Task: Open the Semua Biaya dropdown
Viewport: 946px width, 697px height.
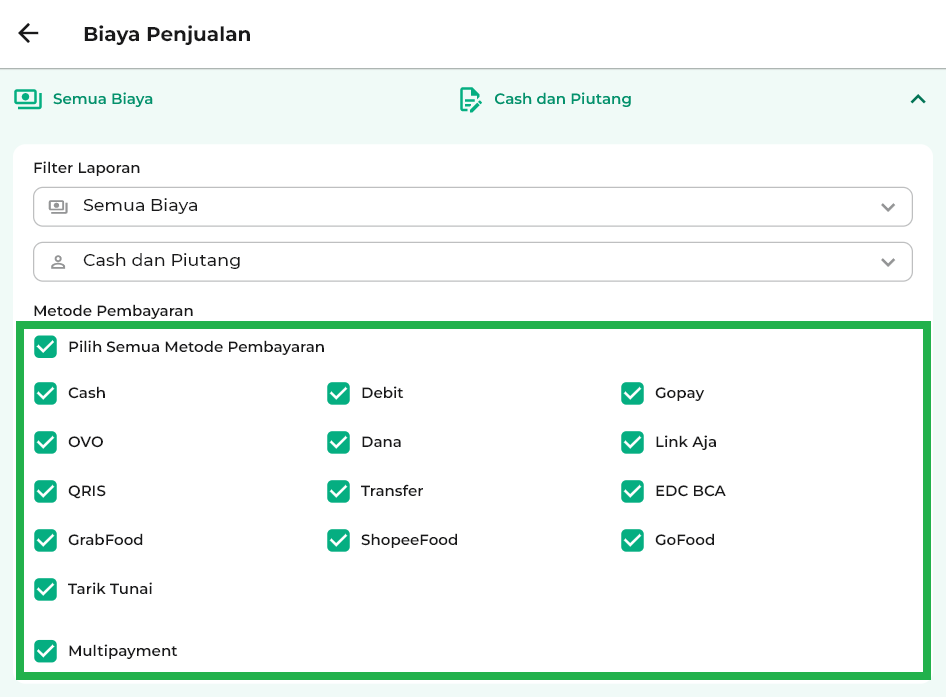Action: [x=472, y=206]
